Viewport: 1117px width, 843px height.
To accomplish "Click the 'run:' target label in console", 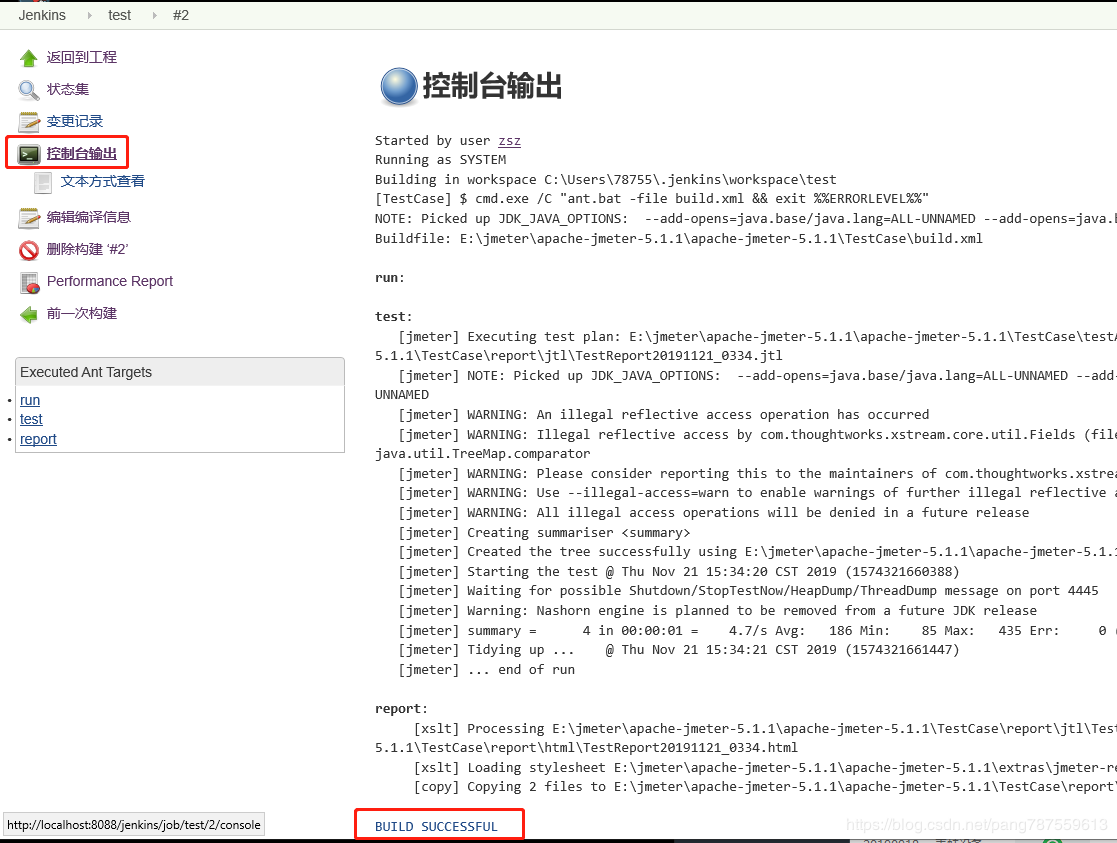I will (390, 277).
